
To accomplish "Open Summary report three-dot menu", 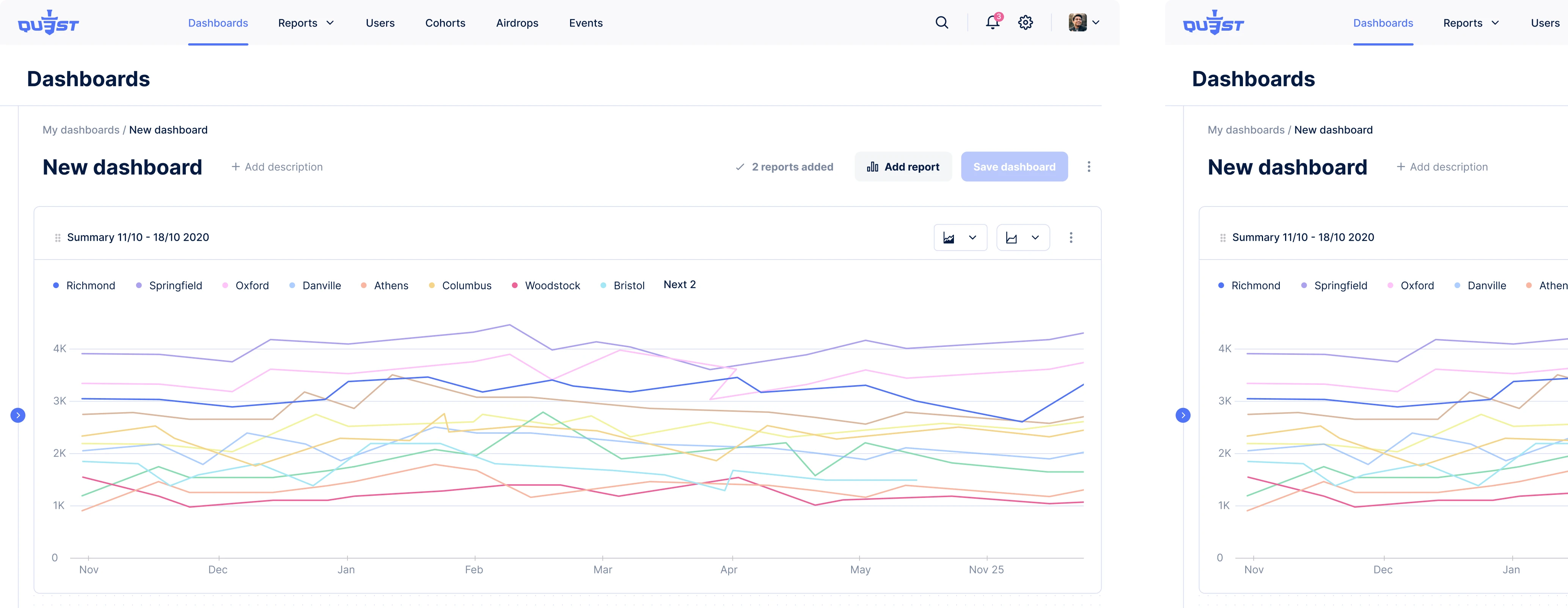I will click(1071, 238).
